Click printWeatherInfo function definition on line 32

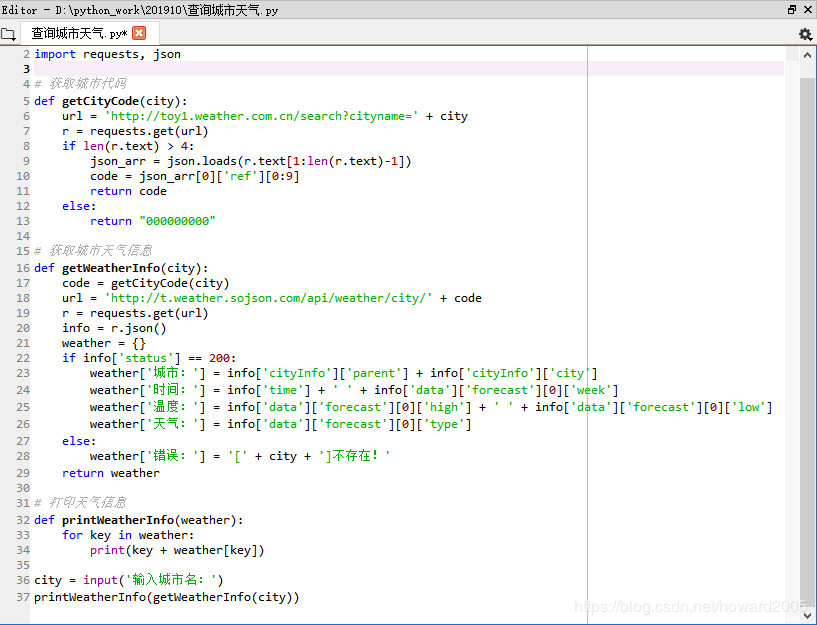pos(139,520)
